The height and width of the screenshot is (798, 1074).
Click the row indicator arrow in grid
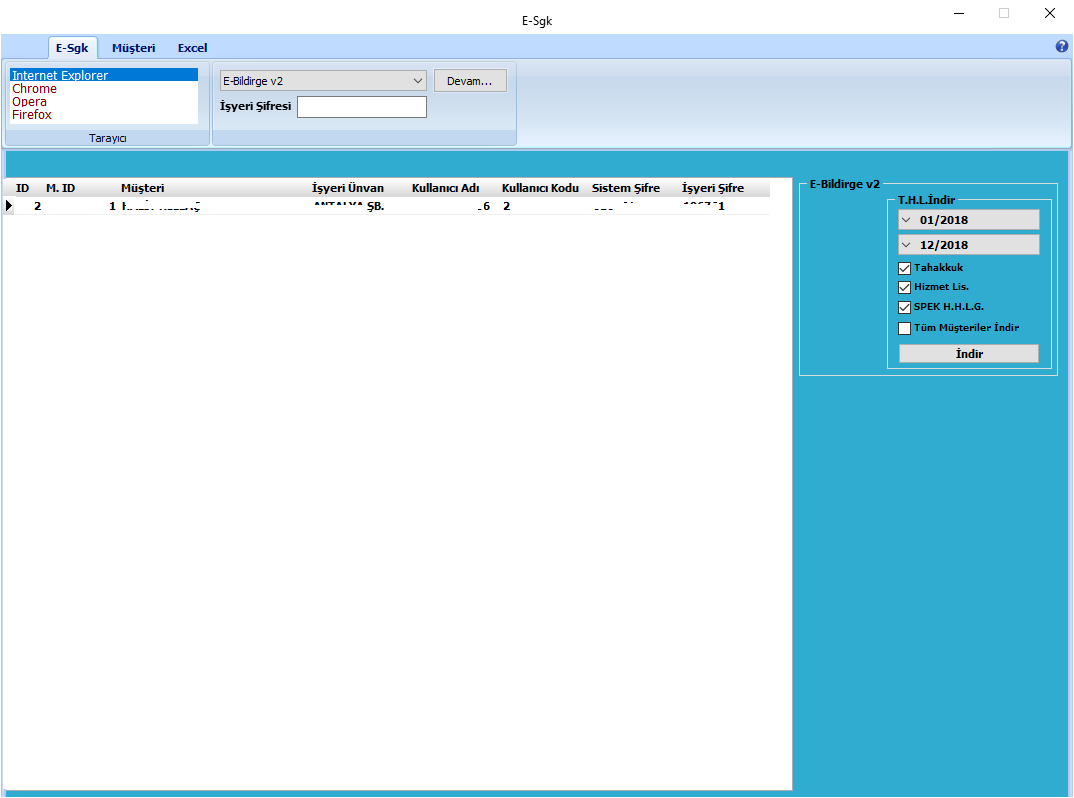tap(9, 206)
